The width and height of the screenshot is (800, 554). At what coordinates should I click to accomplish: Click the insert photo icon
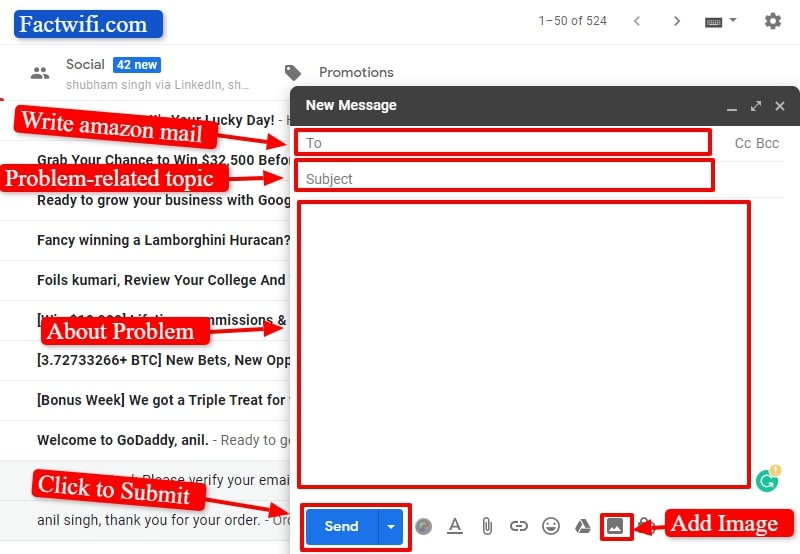pos(615,526)
